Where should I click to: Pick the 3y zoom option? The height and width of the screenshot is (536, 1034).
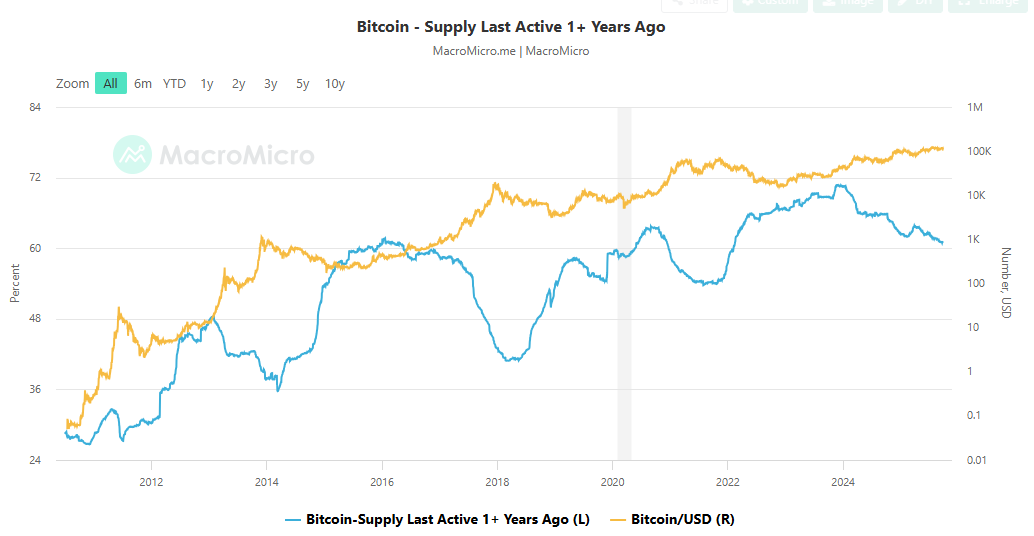pos(271,83)
